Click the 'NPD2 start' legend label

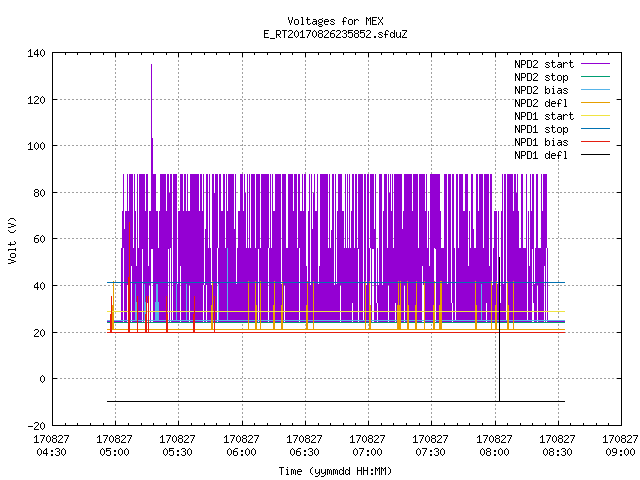[544, 64]
